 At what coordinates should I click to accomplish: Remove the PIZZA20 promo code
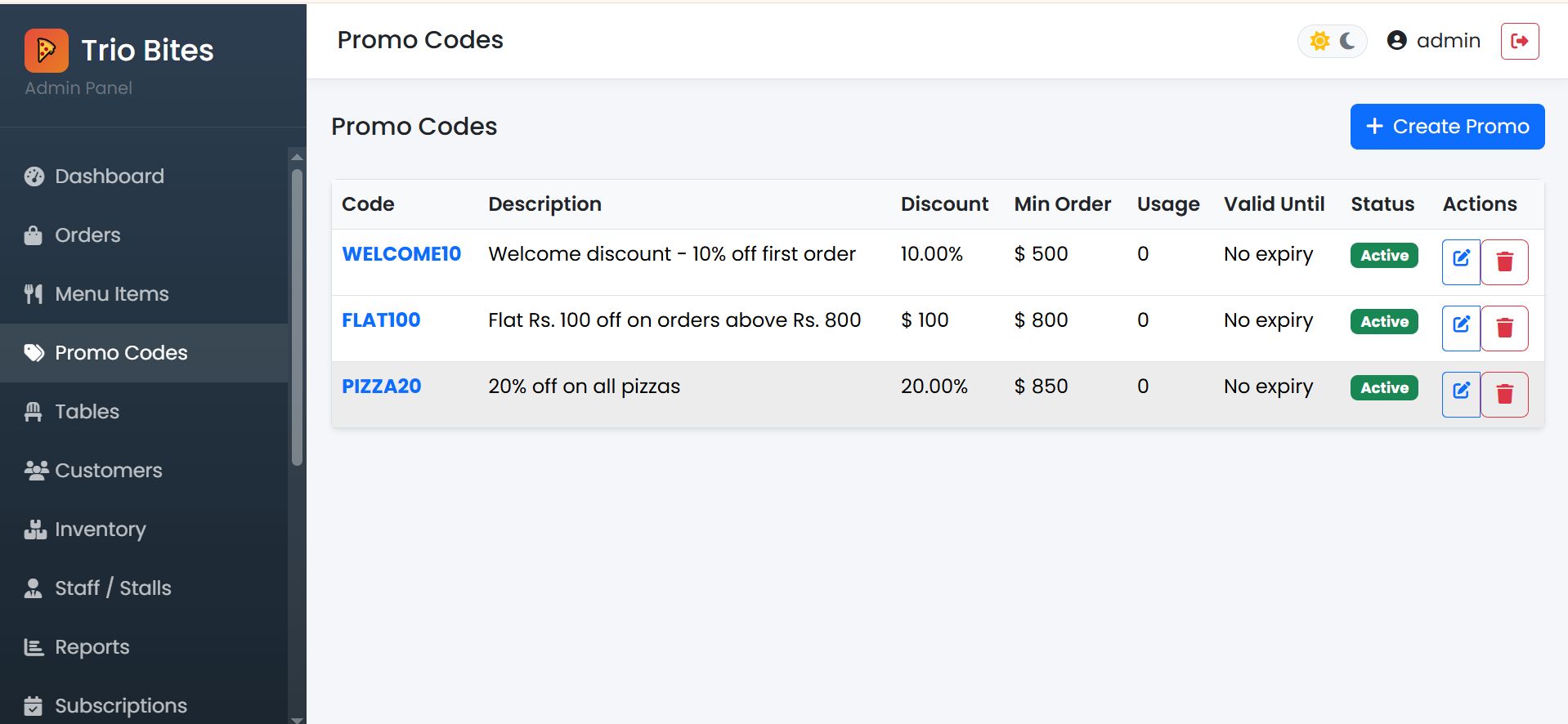click(x=1504, y=394)
